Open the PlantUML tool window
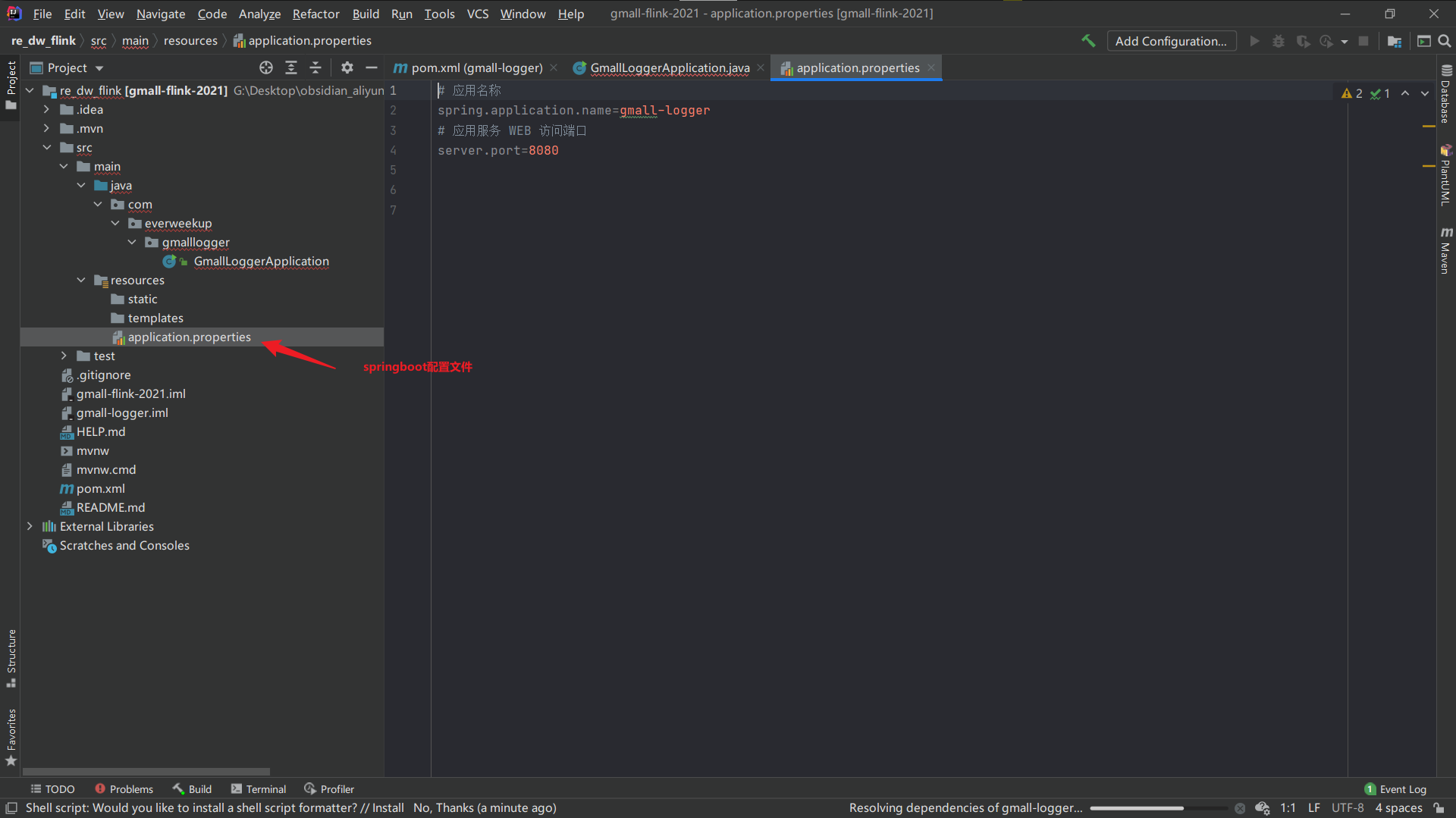The height and width of the screenshot is (818, 1456). pyautogui.click(x=1445, y=175)
